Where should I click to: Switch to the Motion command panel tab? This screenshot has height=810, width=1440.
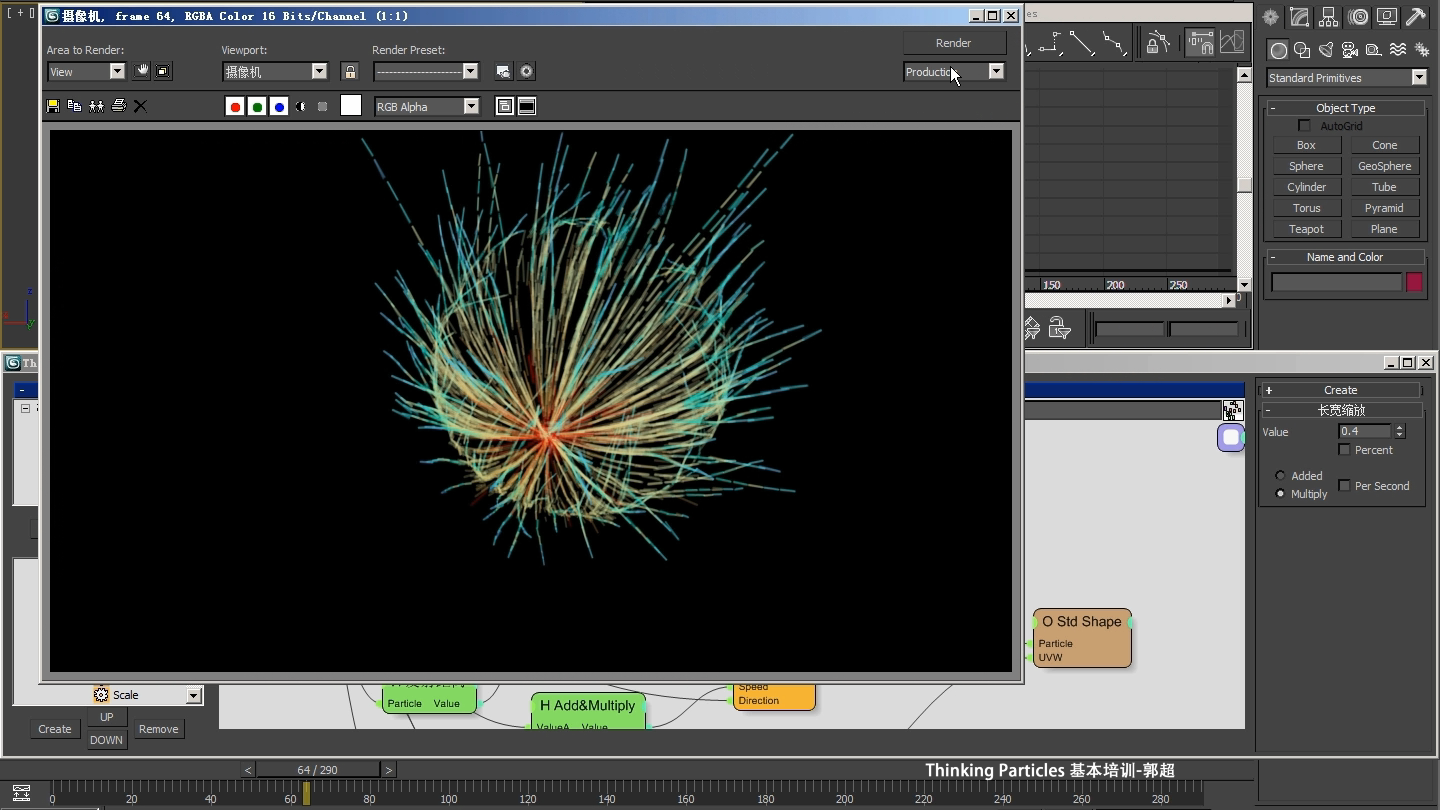[x=1358, y=17]
